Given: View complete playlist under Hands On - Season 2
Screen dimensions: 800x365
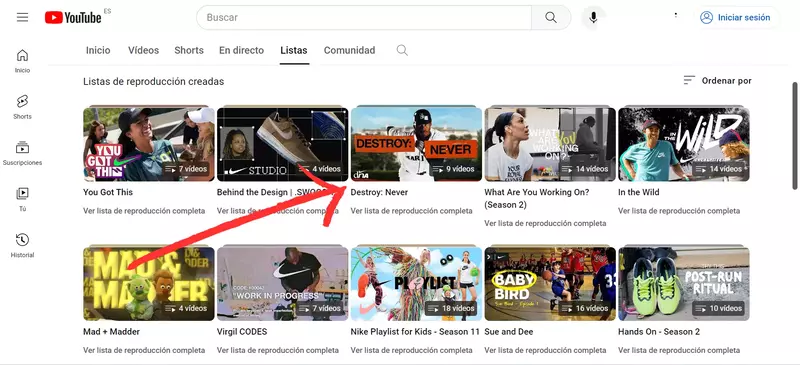Looking at the screenshot, I should [679, 350].
